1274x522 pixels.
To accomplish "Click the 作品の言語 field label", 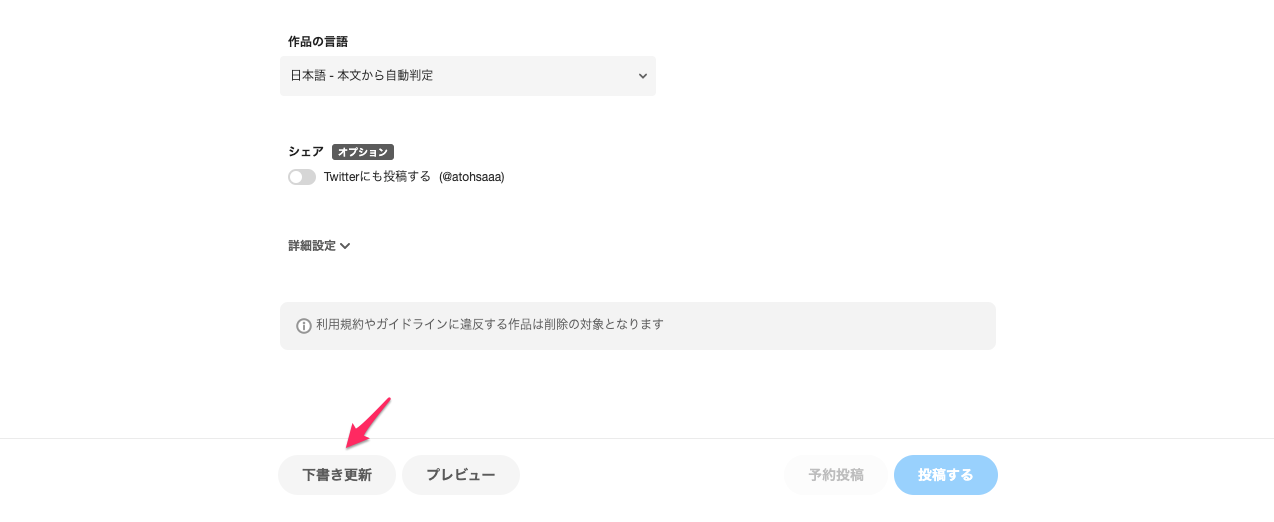I will (318, 42).
